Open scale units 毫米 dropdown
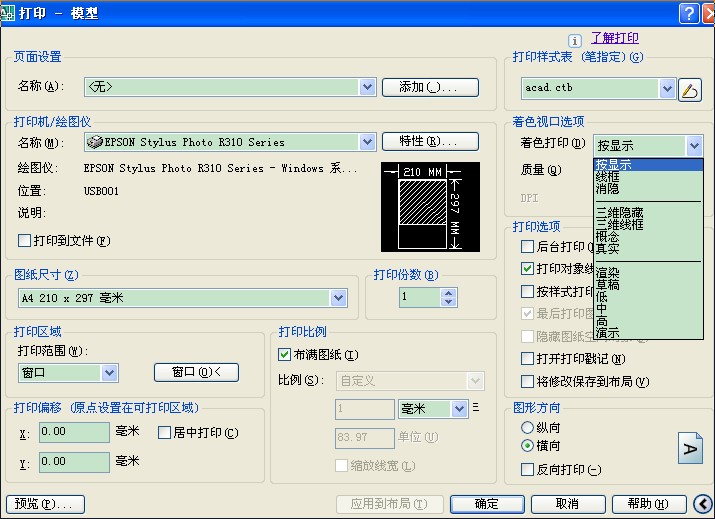 (x=459, y=409)
